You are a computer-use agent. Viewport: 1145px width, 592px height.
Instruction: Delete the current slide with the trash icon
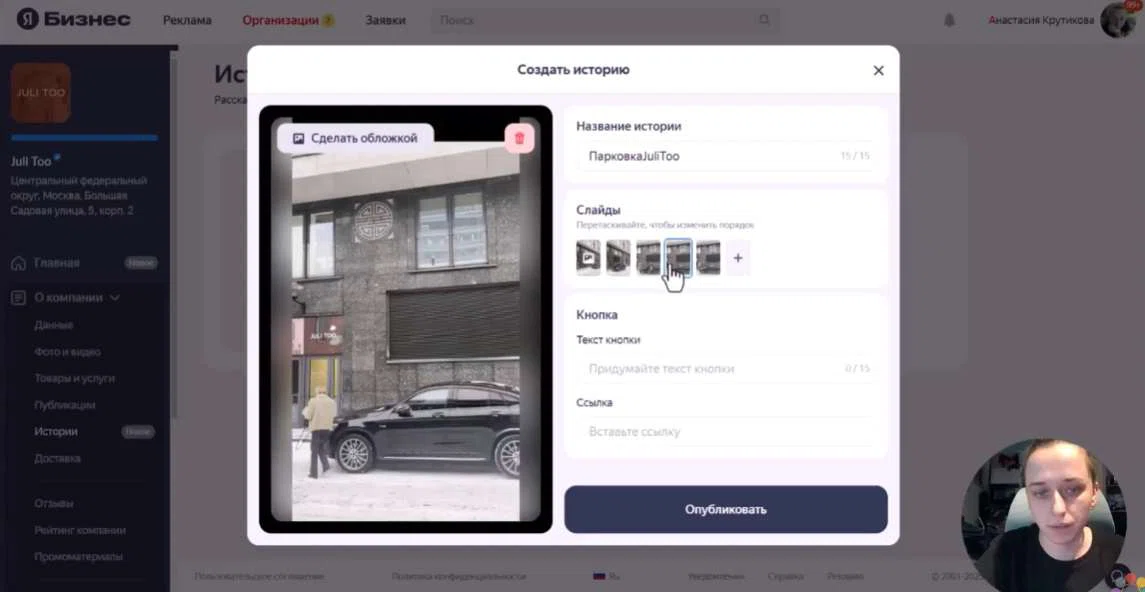tap(519, 138)
